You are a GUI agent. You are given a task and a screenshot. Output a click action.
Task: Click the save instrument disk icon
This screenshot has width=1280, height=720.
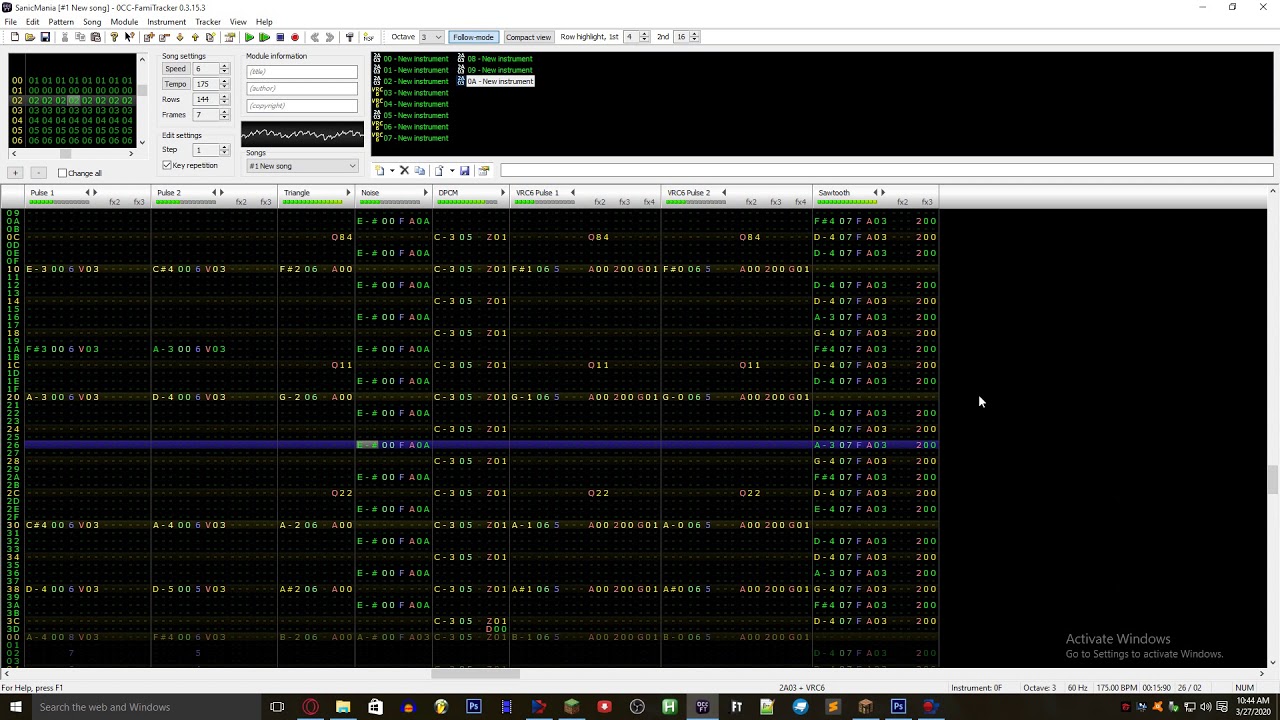pos(464,171)
